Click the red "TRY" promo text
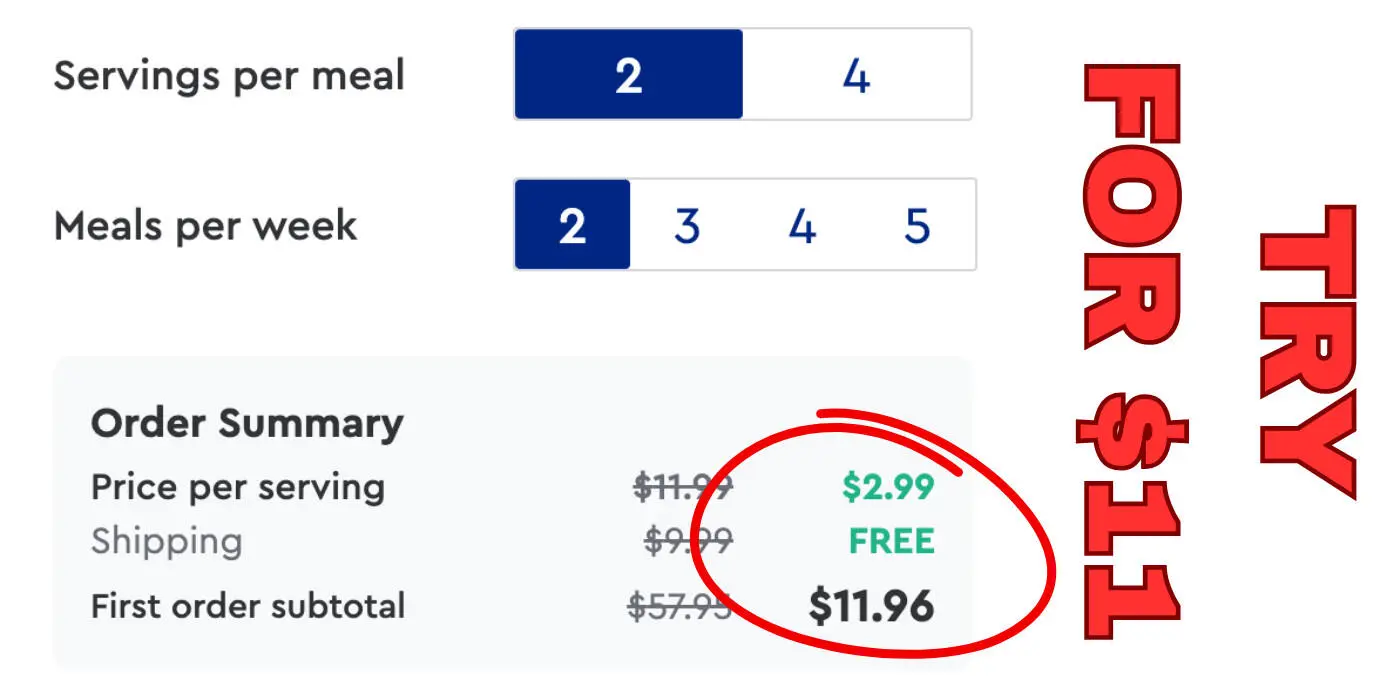The height and width of the screenshot is (700, 1400). [1308, 350]
